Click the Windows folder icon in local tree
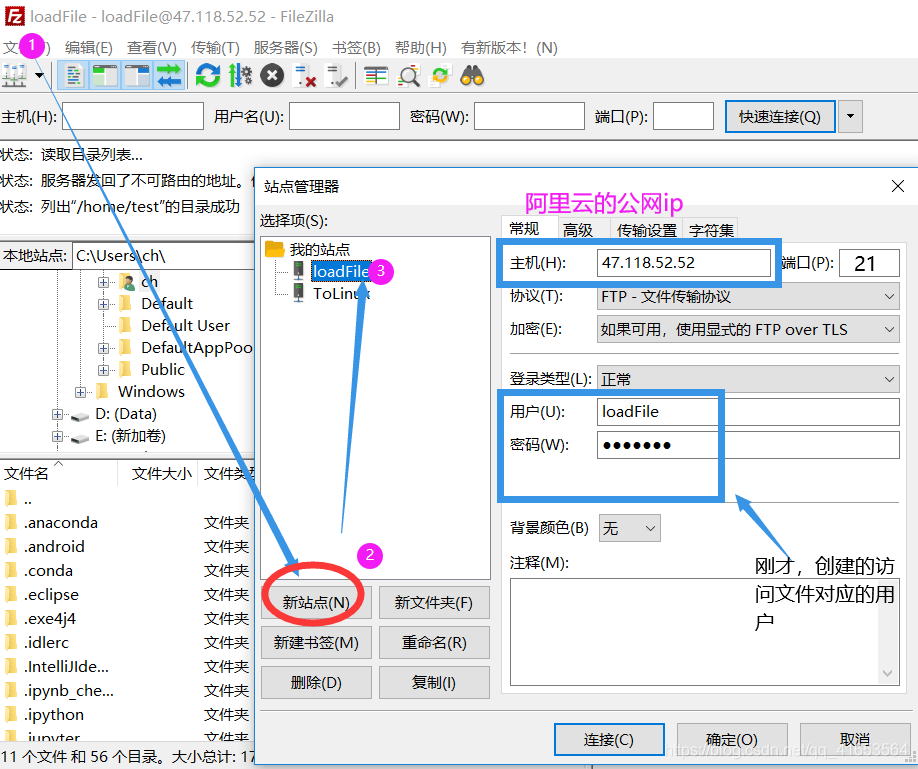Image resolution: width=918 pixels, height=769 pixels. [102, 391]
